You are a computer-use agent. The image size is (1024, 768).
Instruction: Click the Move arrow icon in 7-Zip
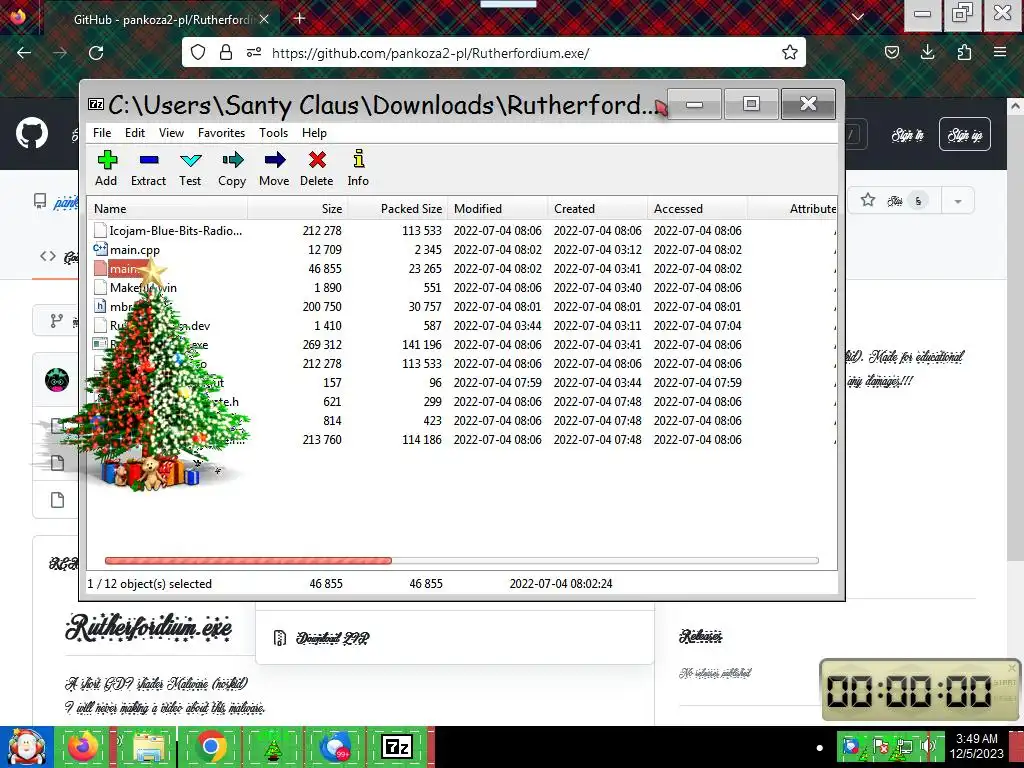click(274, 168)
